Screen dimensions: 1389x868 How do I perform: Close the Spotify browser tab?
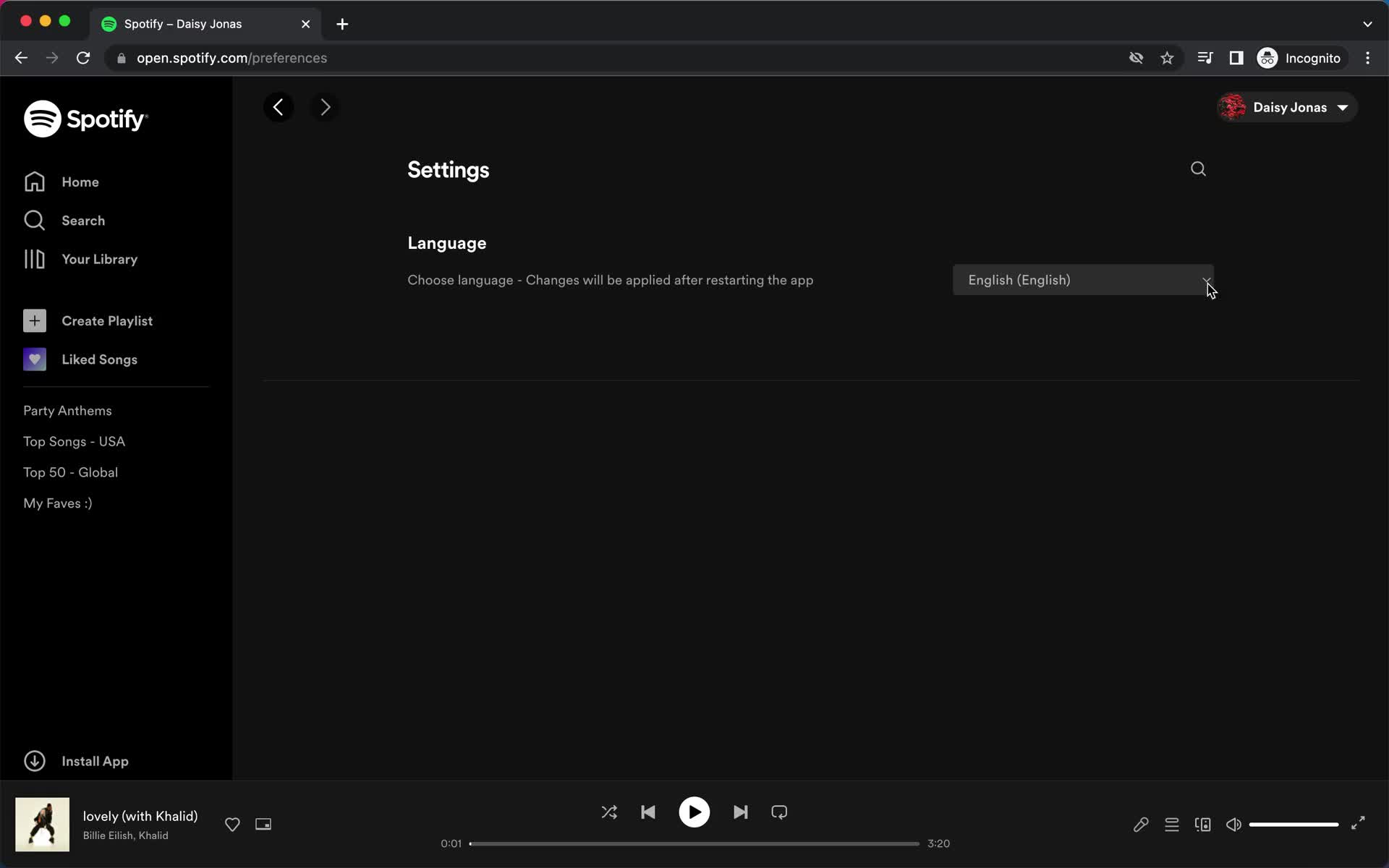305,24
